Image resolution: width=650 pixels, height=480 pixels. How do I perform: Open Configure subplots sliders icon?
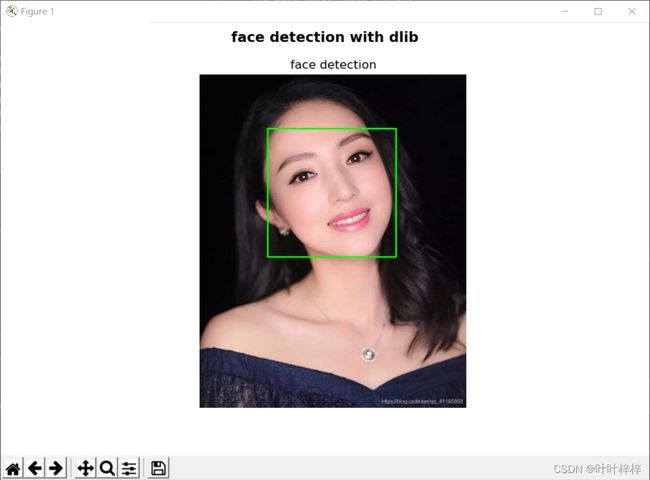[129, 468]
